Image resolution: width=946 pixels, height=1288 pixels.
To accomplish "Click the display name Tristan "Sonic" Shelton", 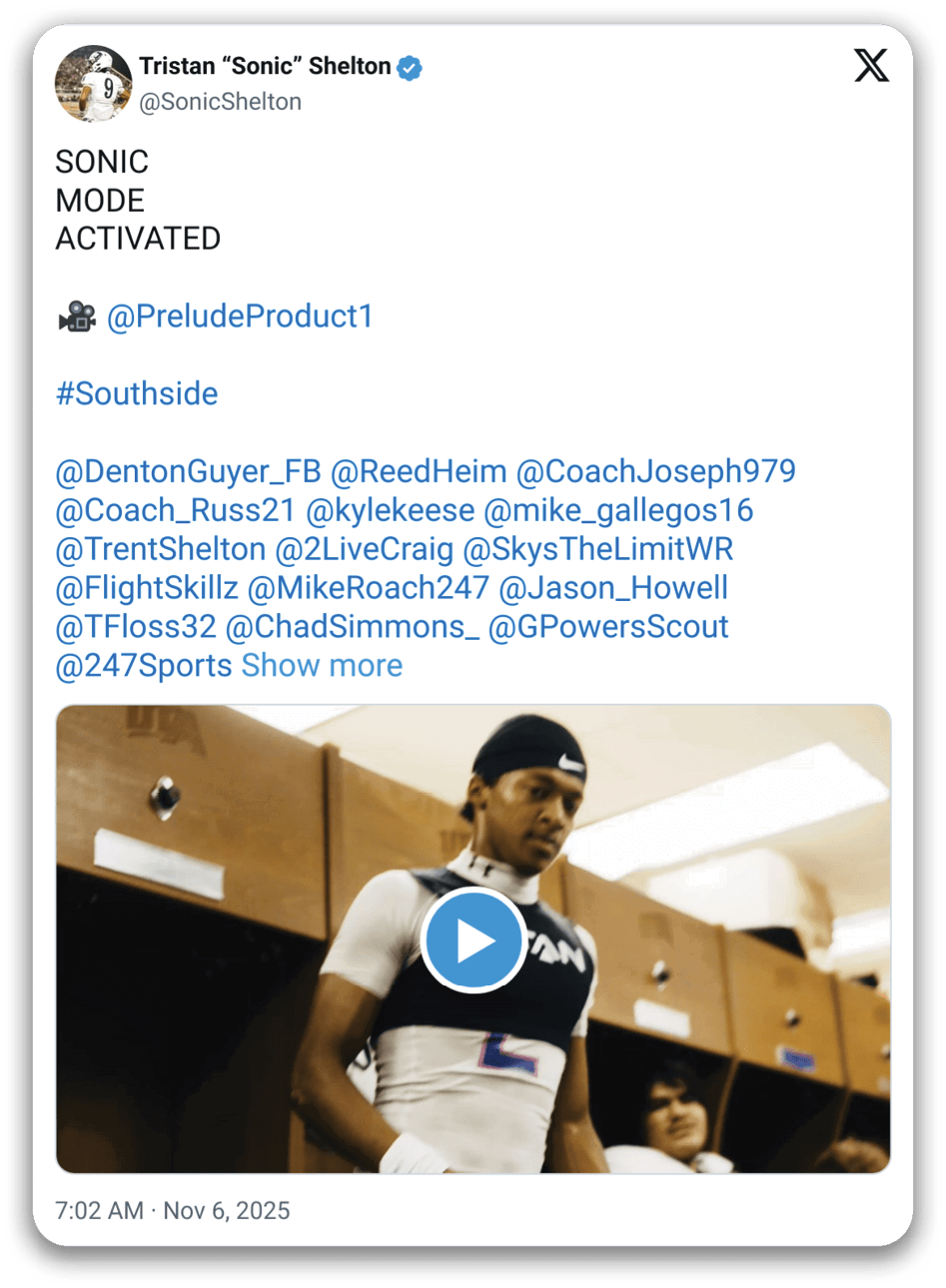I will pos(265,66).
